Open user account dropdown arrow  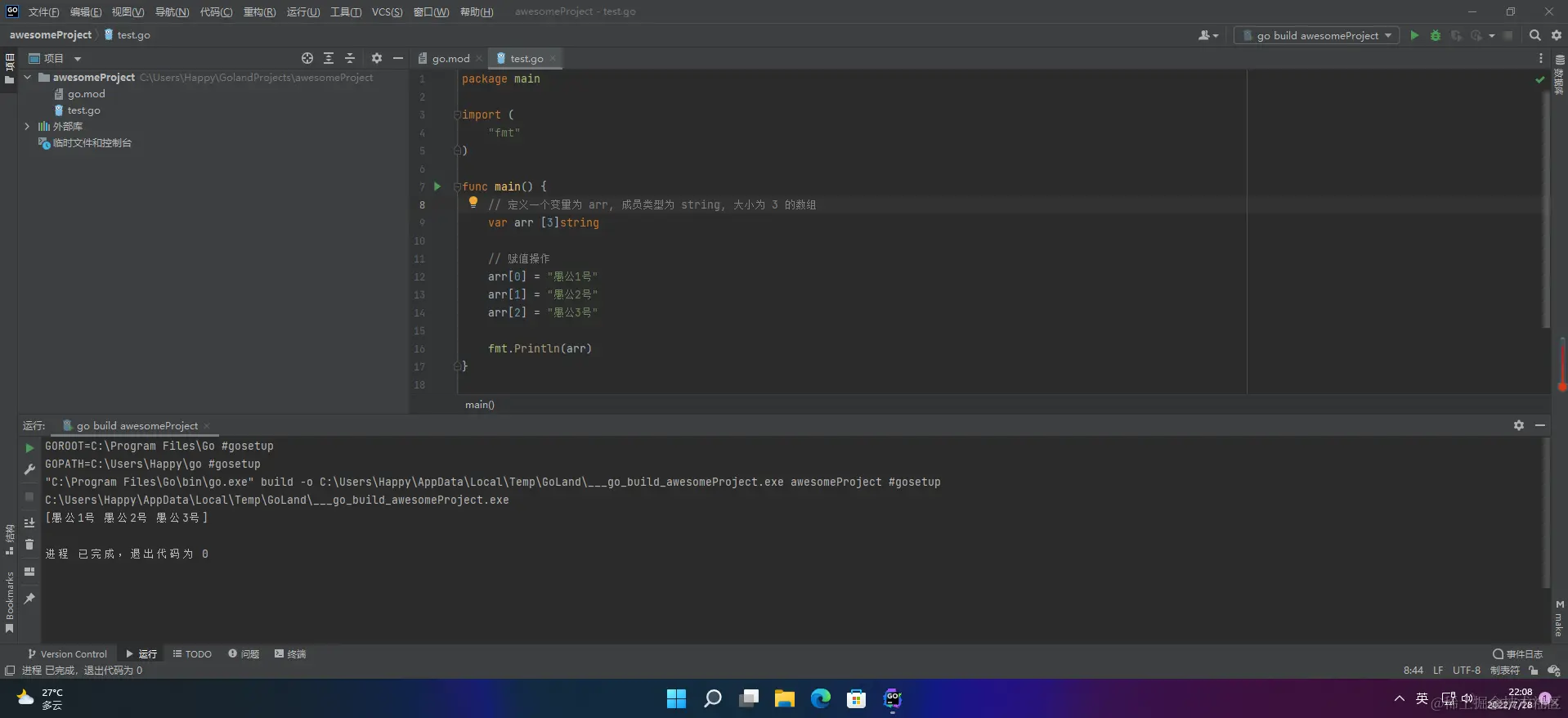click(1216, 35)
